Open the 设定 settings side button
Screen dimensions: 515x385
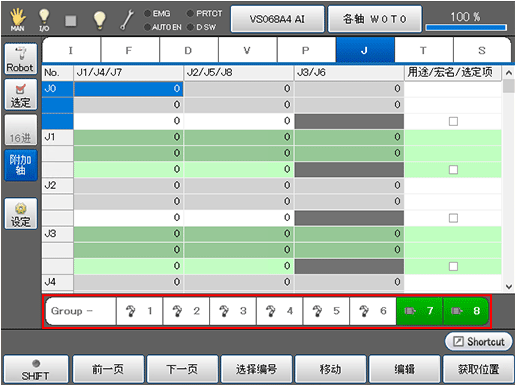21,214
